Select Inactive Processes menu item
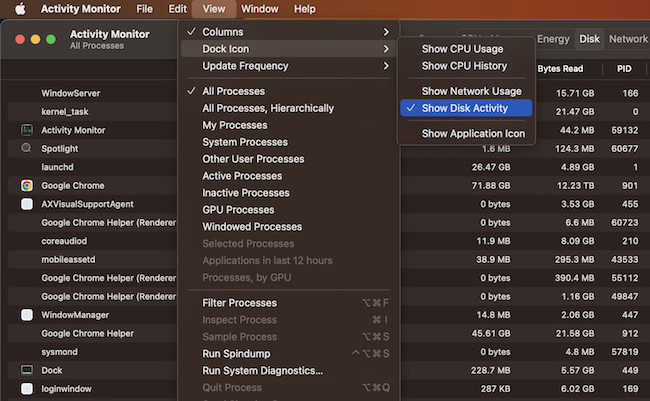 pos(289,193)
